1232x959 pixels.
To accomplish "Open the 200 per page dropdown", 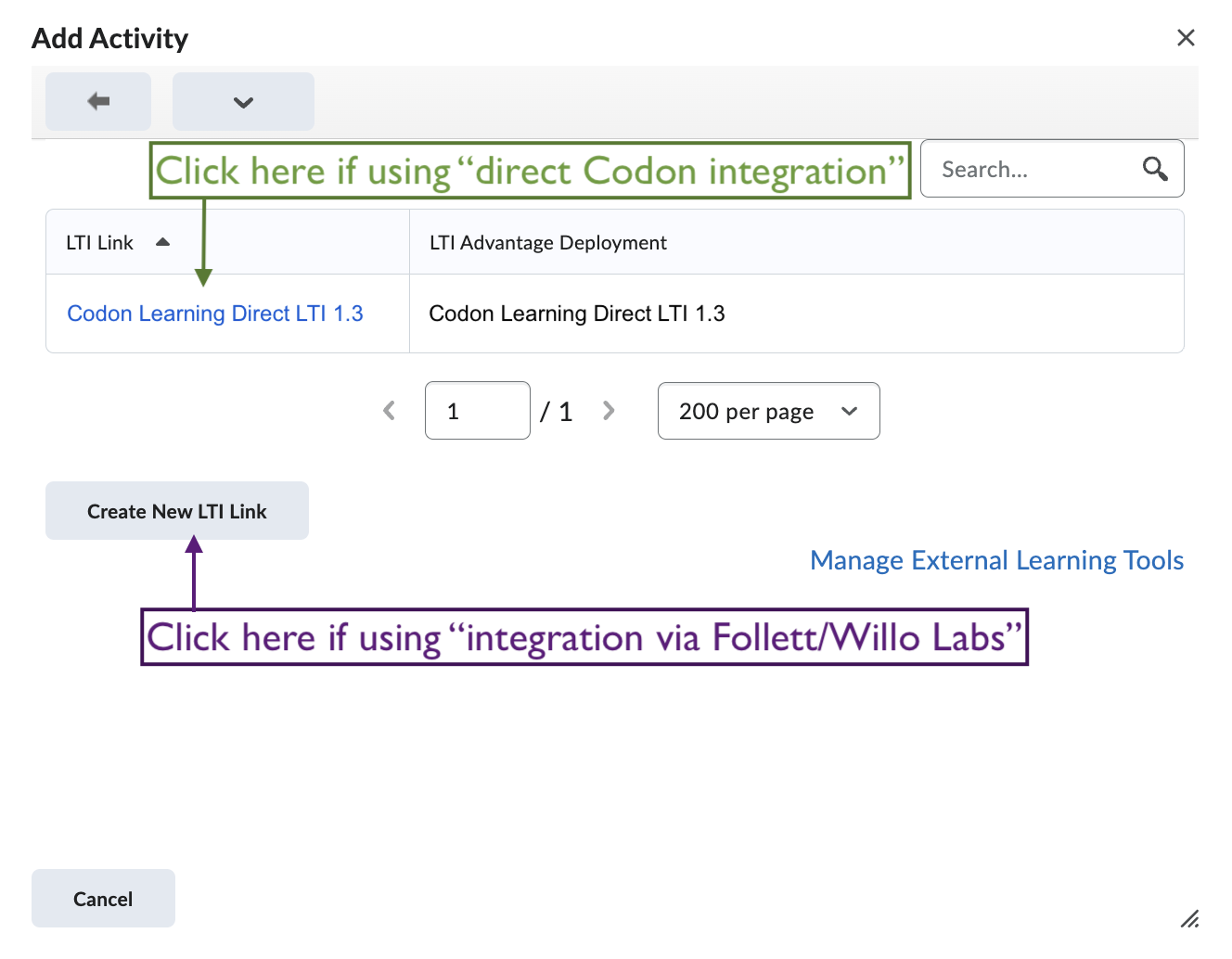I will click(769, 411).
